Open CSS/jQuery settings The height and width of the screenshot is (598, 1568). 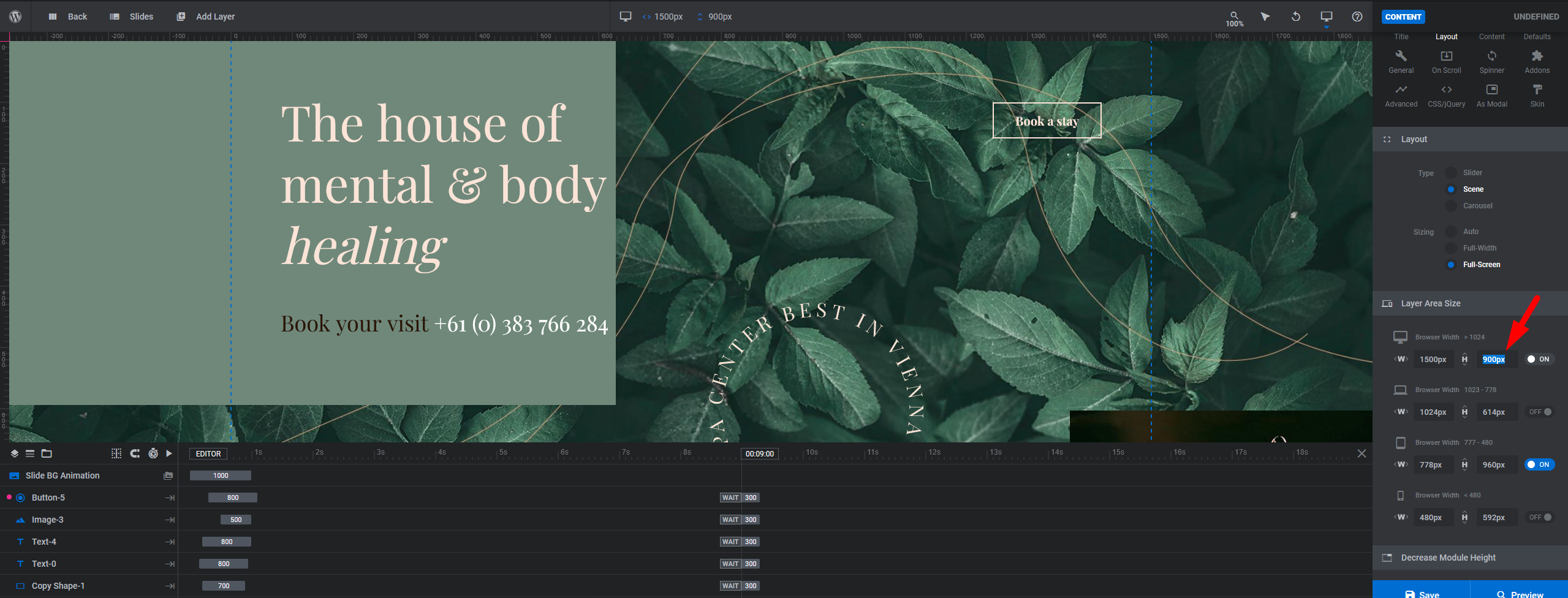coord(1447,96)
